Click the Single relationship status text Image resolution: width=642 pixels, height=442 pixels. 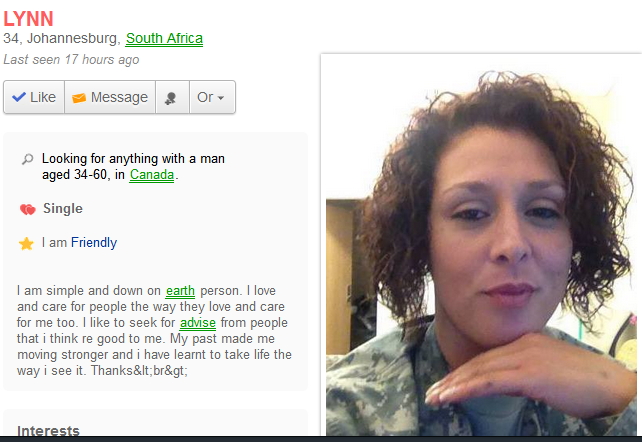pos(63,209)
